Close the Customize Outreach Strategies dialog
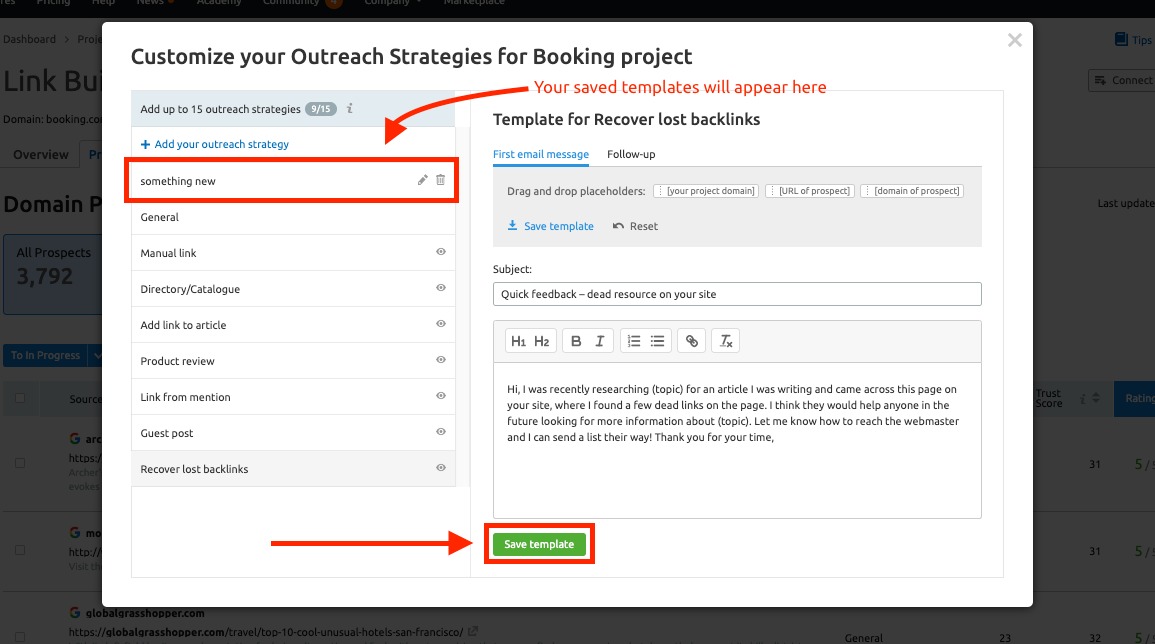Screen dimensions: 1155x644 1014,41
